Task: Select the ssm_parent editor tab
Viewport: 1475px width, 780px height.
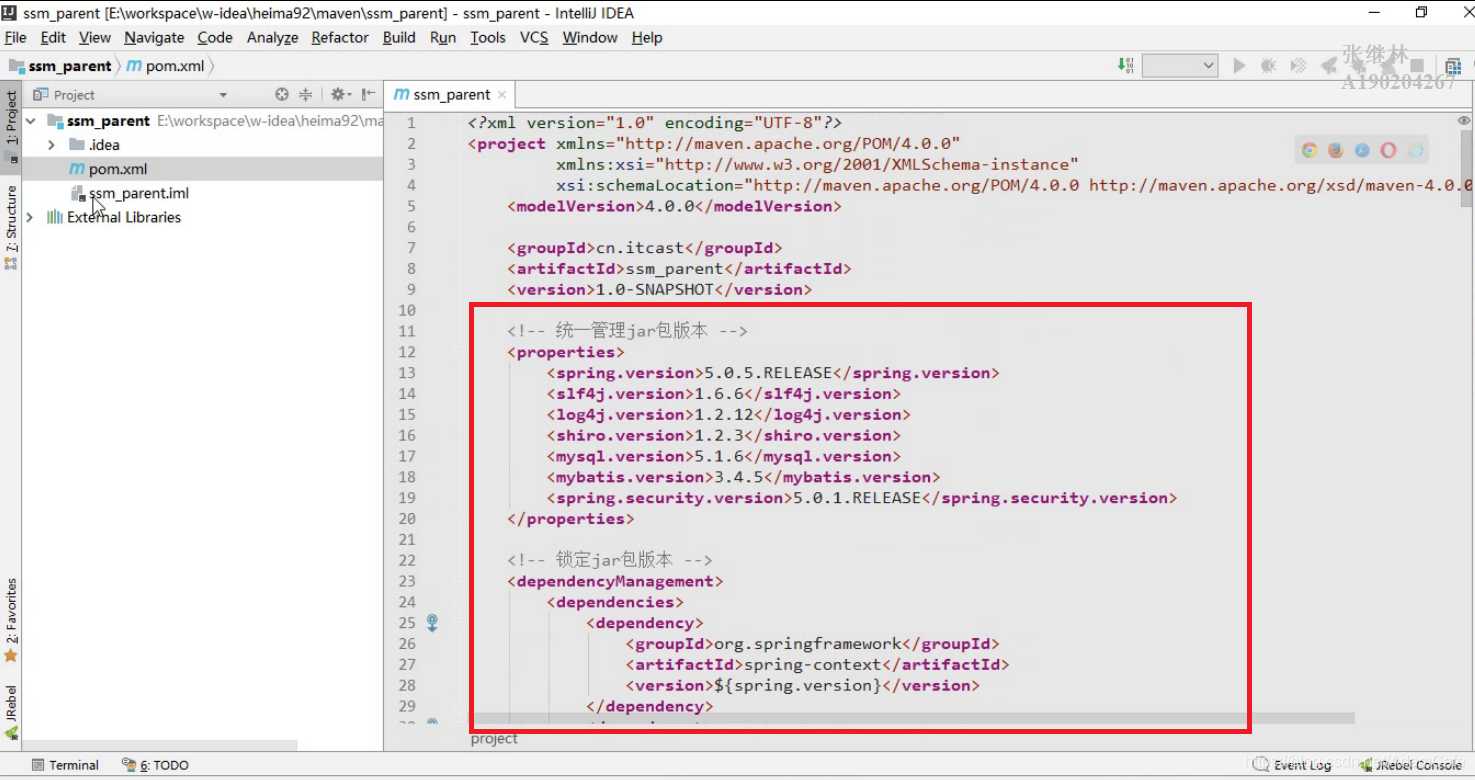Action: (451, 94)
